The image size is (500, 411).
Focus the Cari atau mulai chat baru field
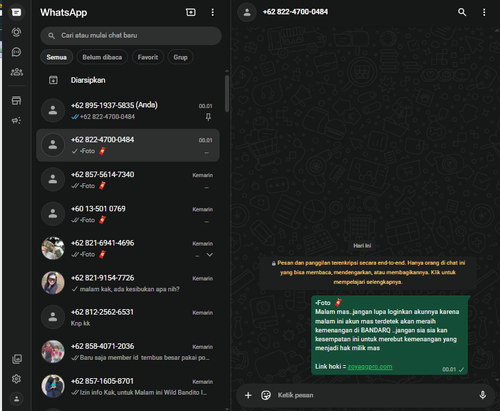131,36
